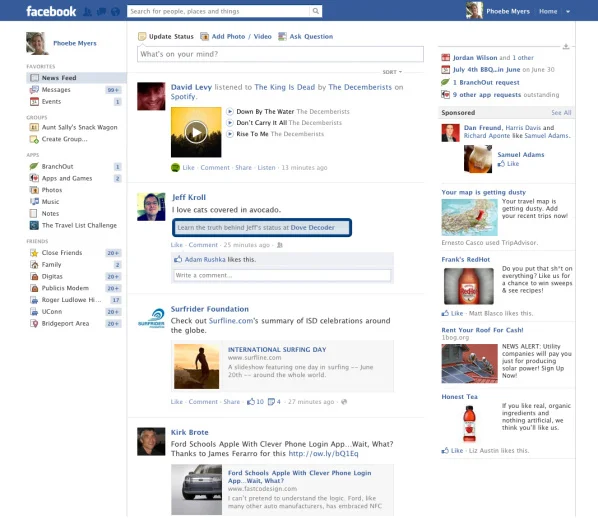The image size is (598, 520).
Task: Click the Photos app icon
Action: [x=34, y=190]
